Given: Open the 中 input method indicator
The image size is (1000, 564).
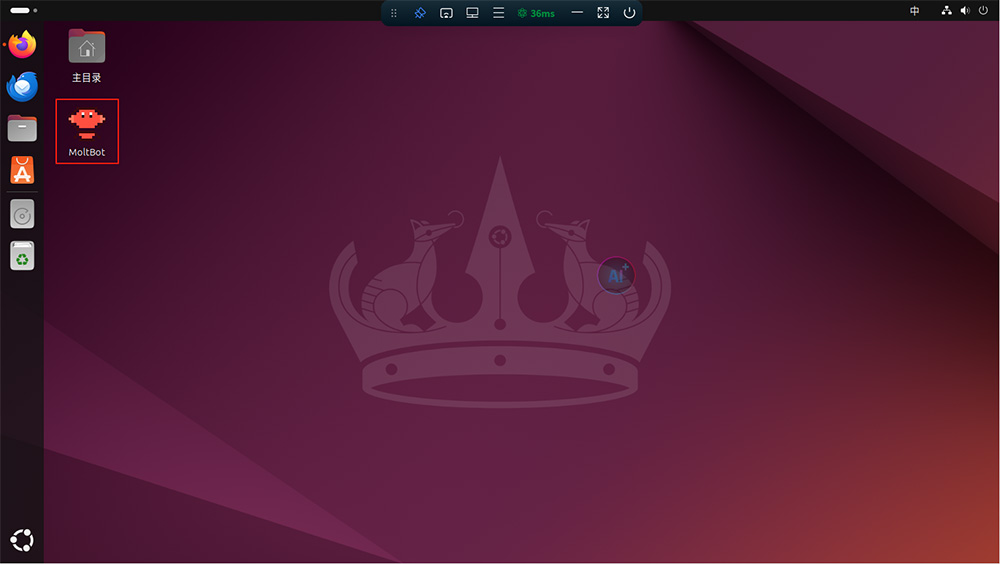Looking at the screenshot, I should click(x=915, y=11).
